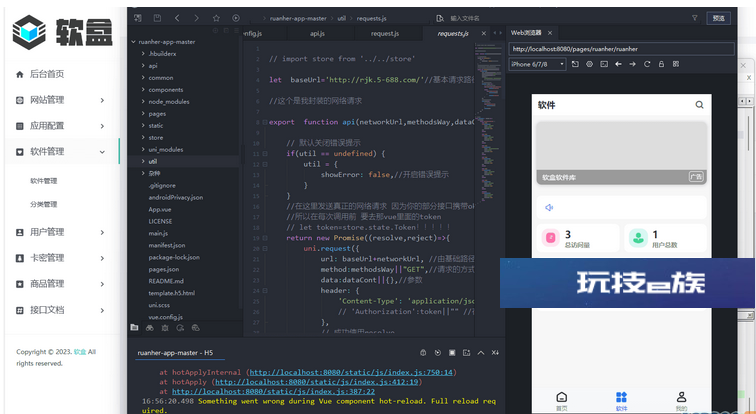This screenshot has height=414, width=756.
Task: Expand the node_modules folder
Action: tap(144, 102)
